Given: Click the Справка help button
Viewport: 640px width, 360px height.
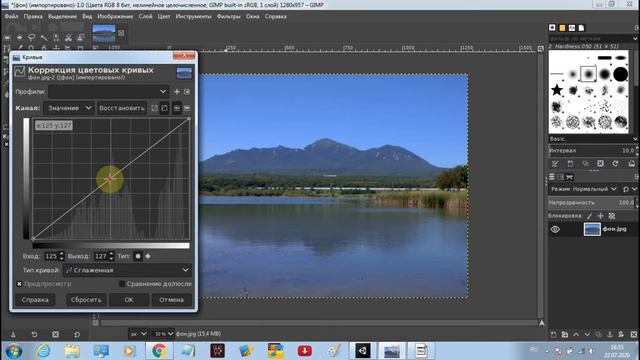Looking at the screenshot, I should (x=35, y=300).
